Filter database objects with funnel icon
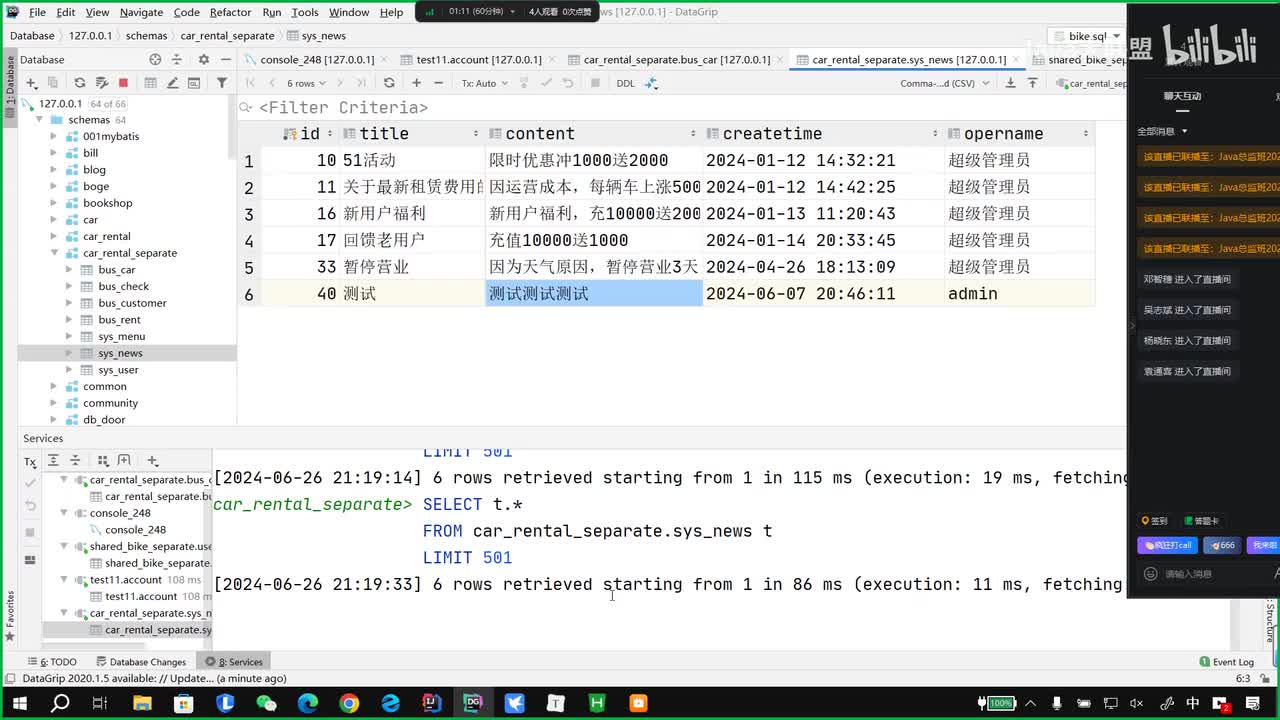This screenshot has height=720, width=1280. tap(222, 83)
